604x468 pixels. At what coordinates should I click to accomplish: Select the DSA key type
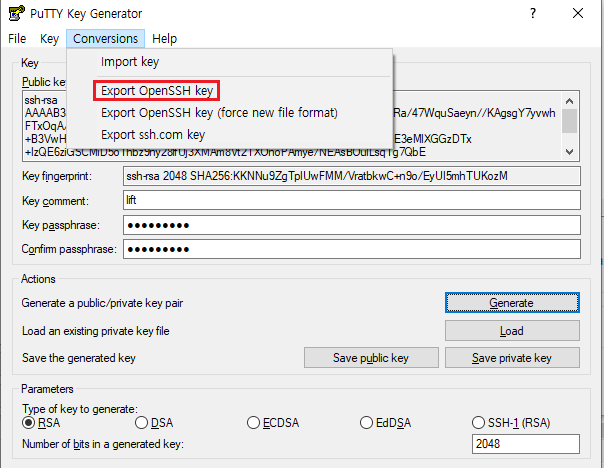[x=154, y=423]
